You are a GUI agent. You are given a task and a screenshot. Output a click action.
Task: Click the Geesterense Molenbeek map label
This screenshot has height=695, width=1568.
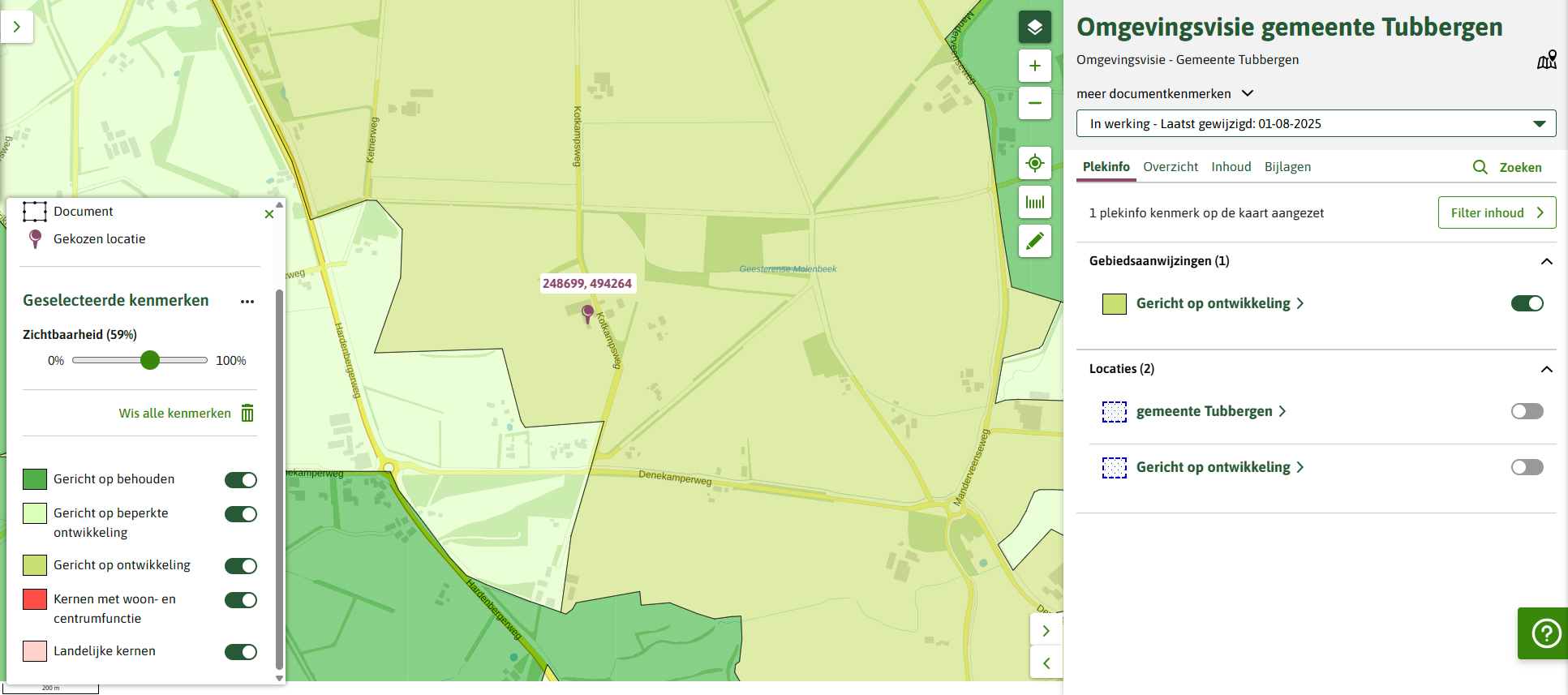pyautogui.click(x=788, y=269)
